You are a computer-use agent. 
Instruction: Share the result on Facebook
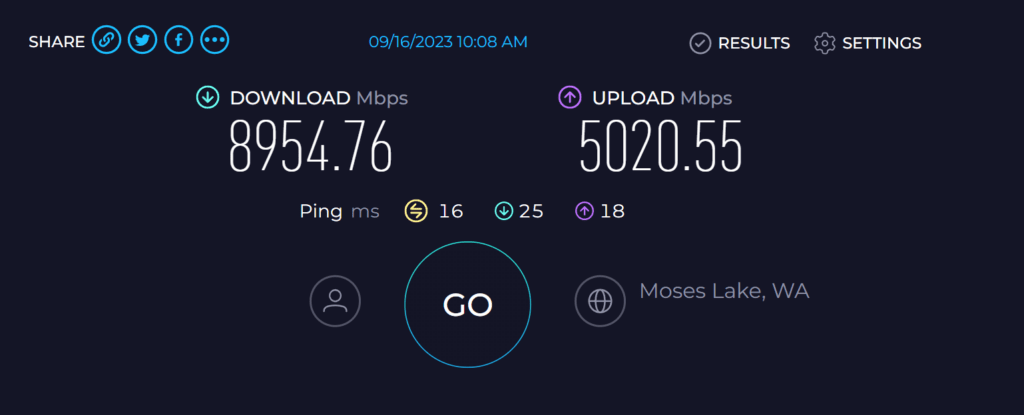[x=178, y=41]
